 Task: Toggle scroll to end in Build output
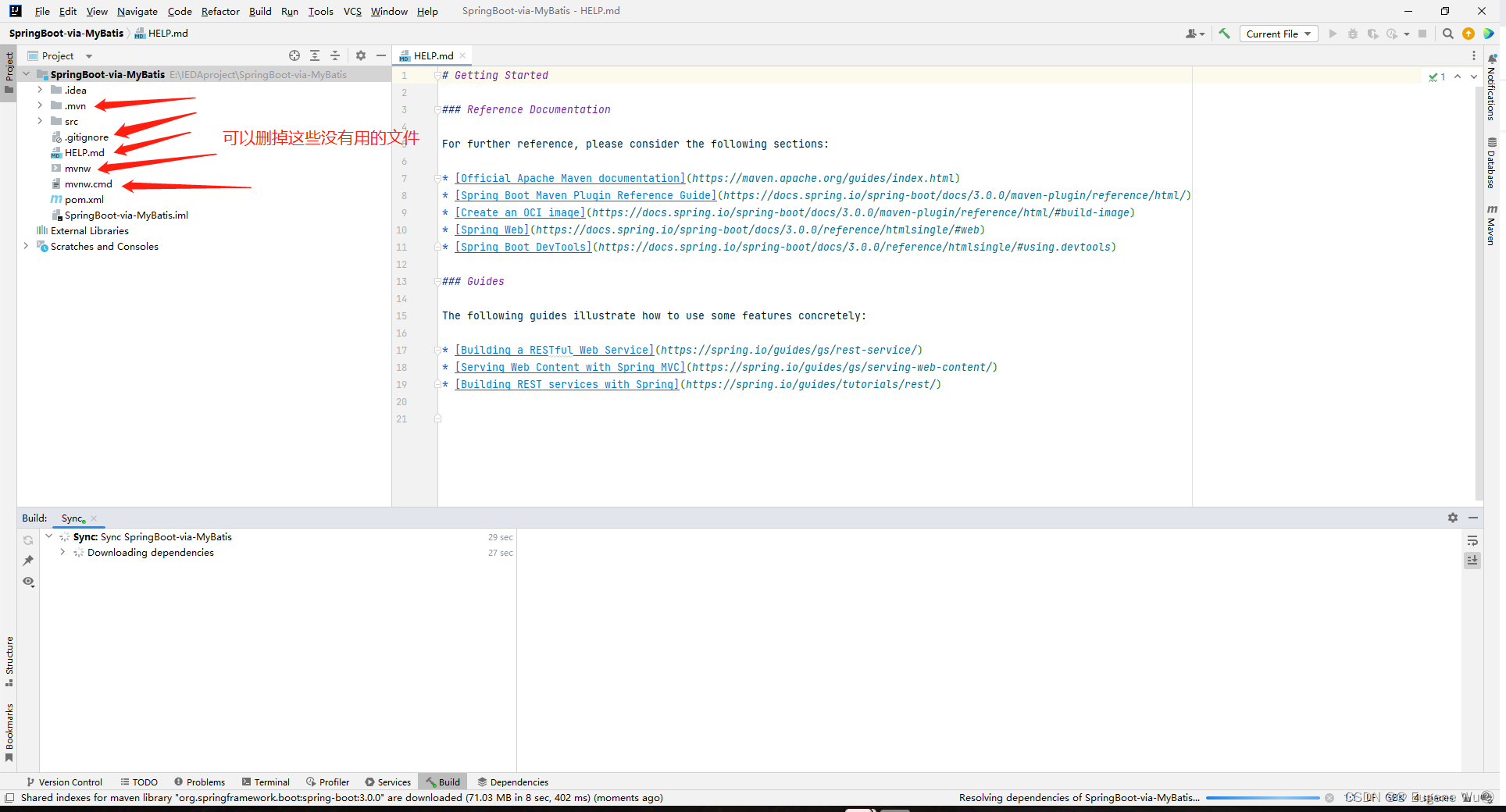point(1472,561)
